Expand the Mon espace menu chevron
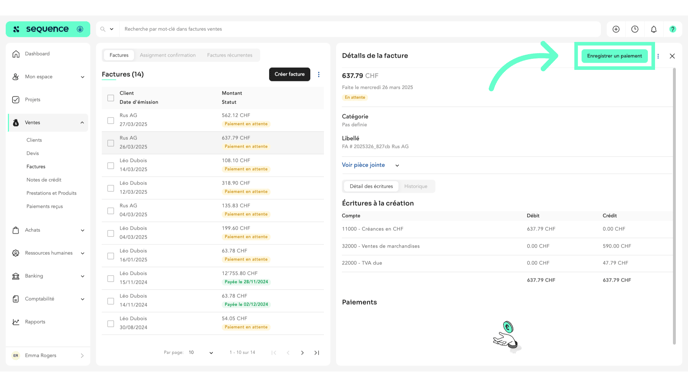The width and height of the screenshot is (688, 387). 82,77
